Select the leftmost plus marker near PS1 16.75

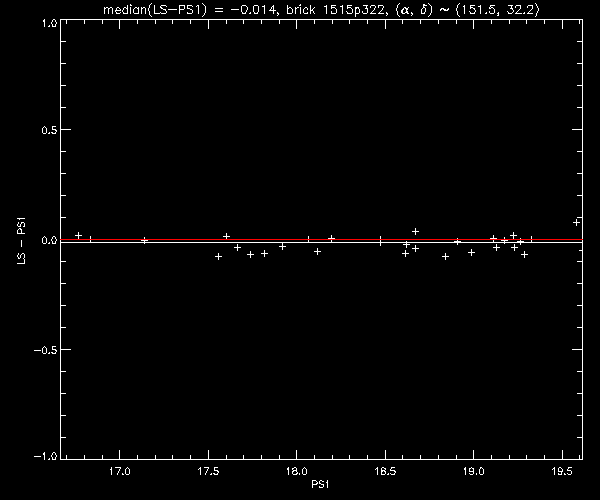79,235
